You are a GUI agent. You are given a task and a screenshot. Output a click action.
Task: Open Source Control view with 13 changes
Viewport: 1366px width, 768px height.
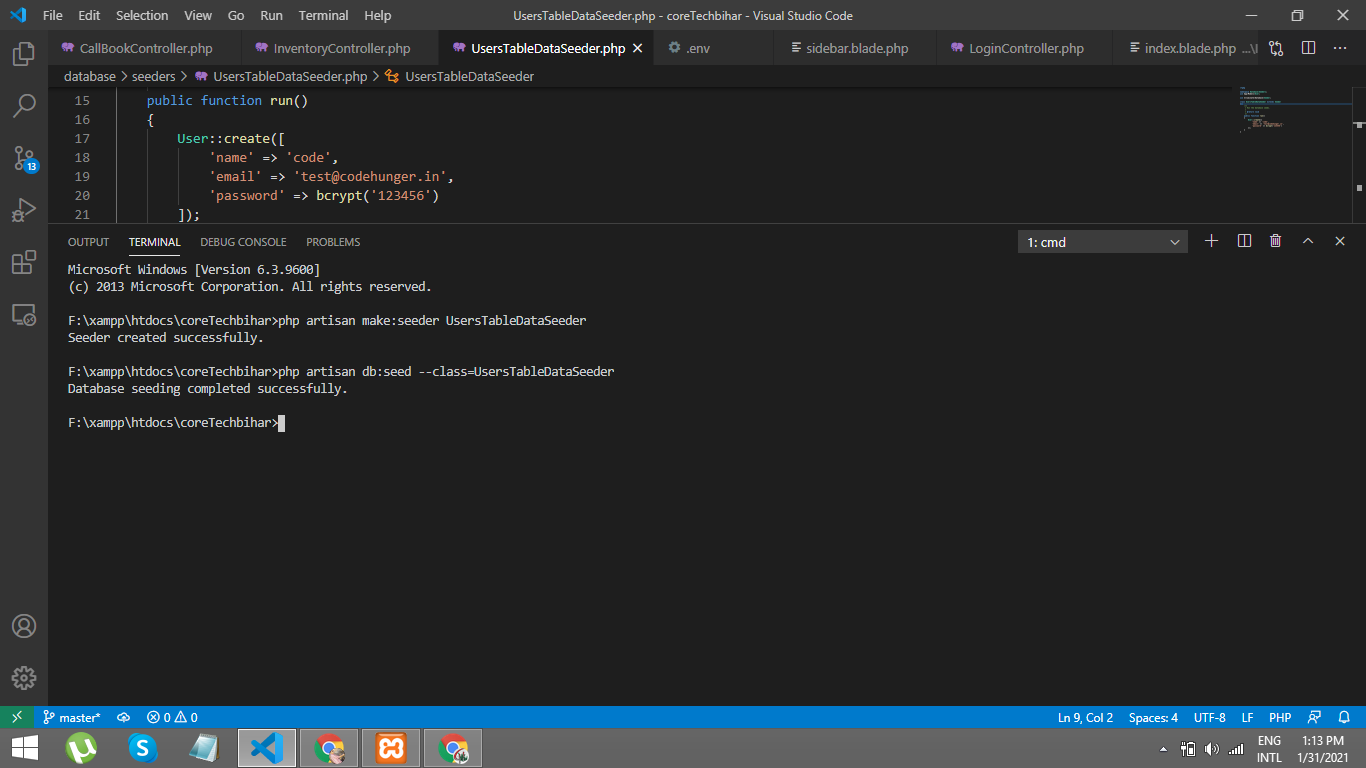click(x=24, y=158)
